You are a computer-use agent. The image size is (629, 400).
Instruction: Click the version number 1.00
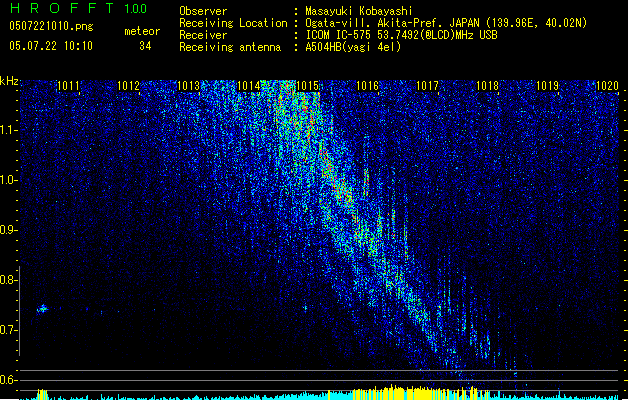pos(136,9)
